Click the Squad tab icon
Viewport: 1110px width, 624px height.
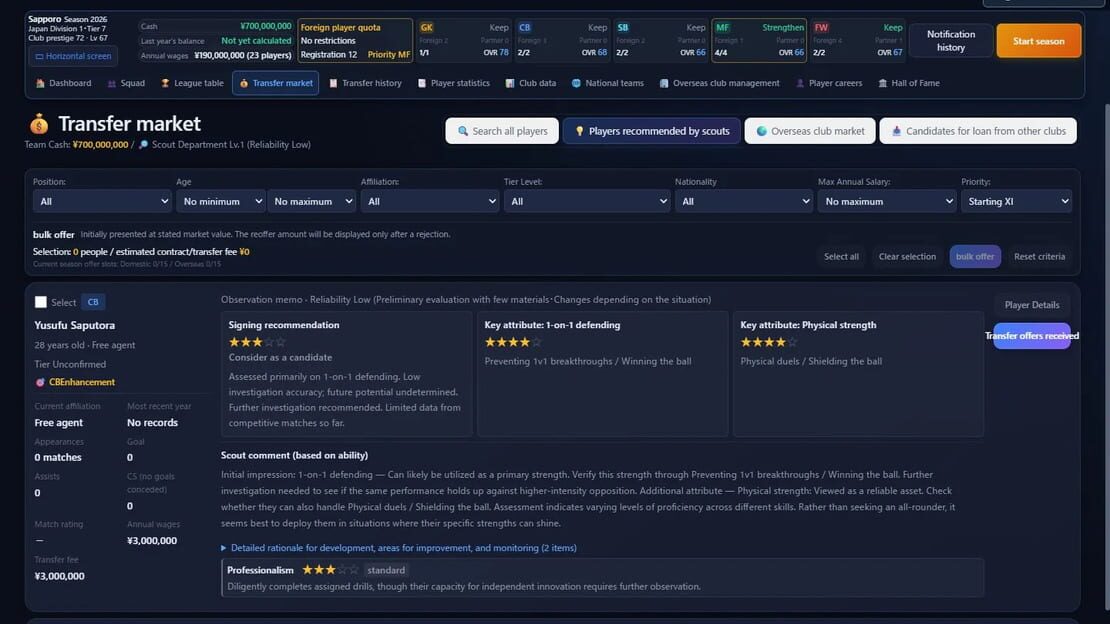pyautogui.click(x=112, y=84)
